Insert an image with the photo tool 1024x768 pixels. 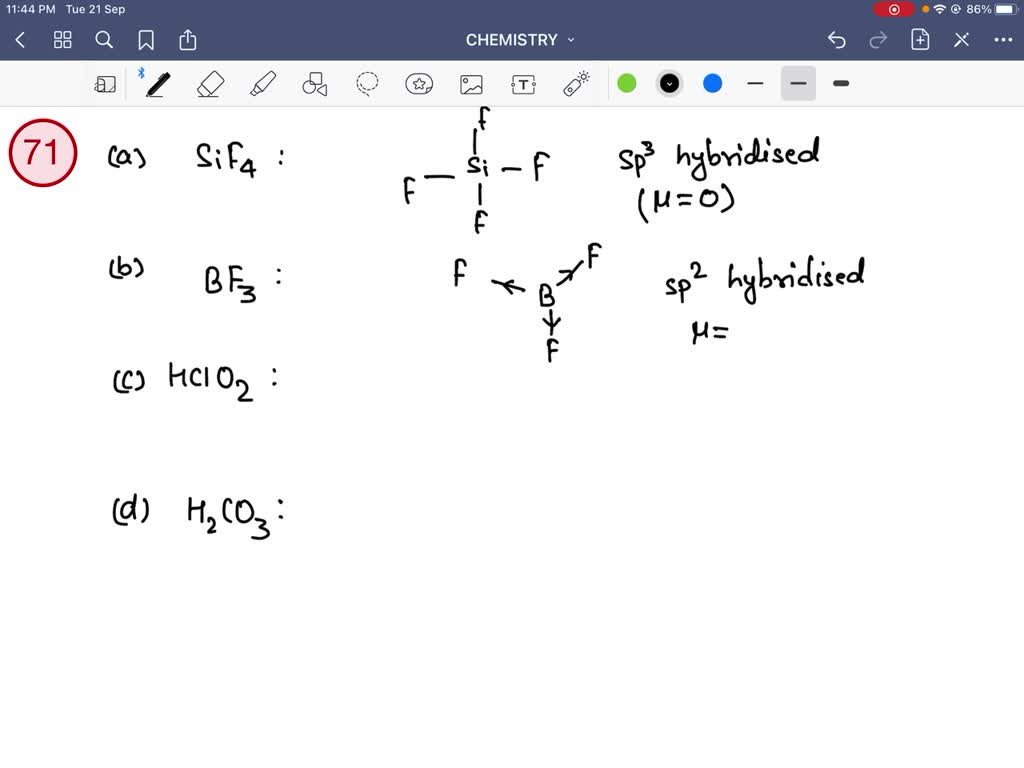pos(471,83)
